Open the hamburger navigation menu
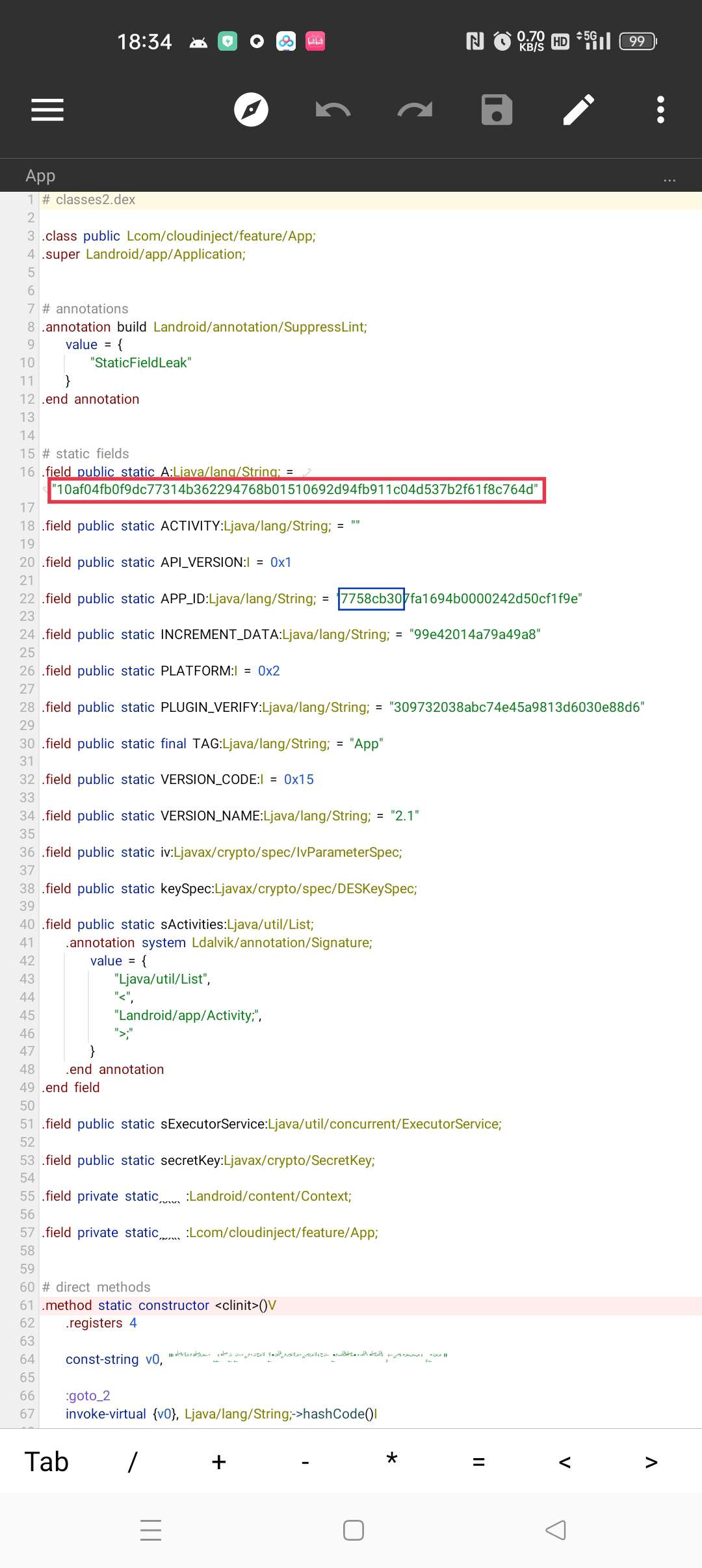The width and height of the screenshot is (702, 1568). pos(47,110)
